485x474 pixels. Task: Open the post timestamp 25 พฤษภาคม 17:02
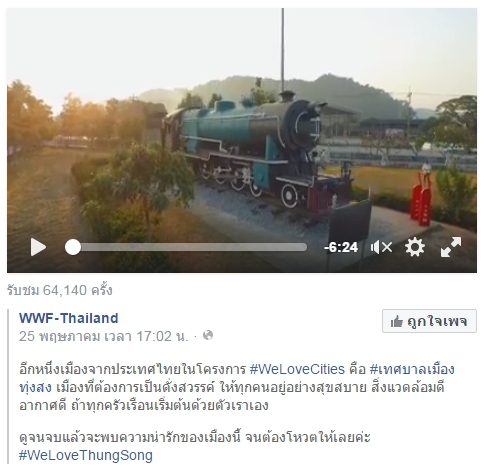pos(103,336)
